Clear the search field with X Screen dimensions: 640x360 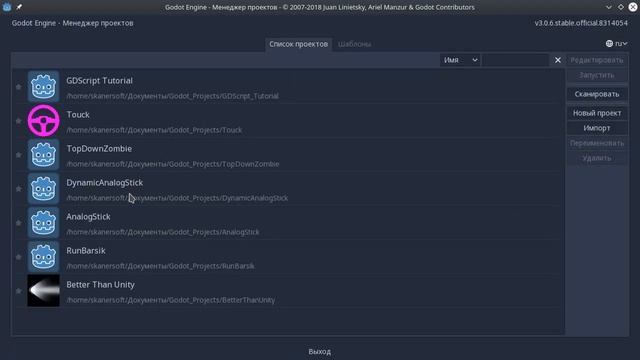558,60
